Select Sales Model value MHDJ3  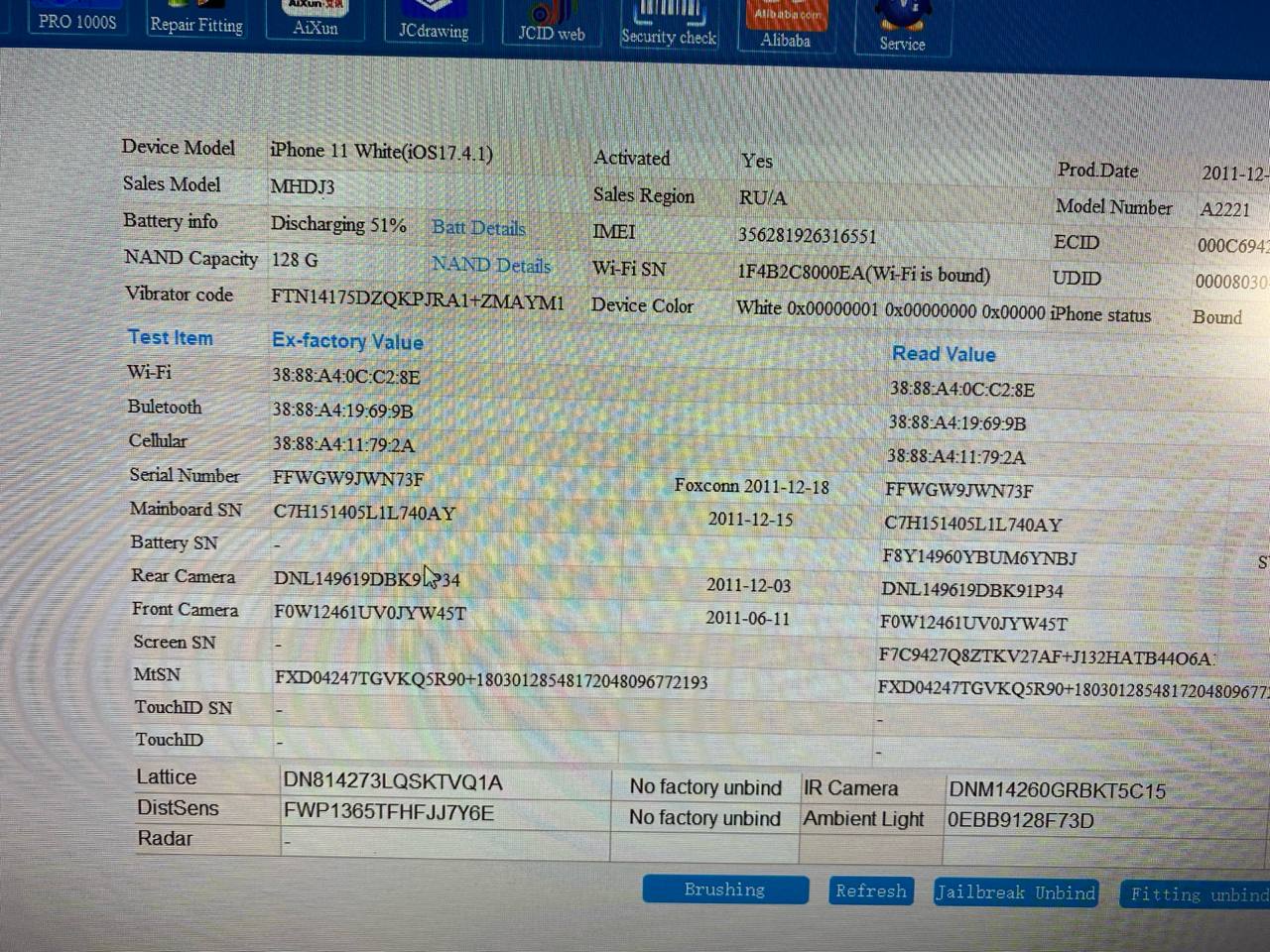[x=302, y=186]
